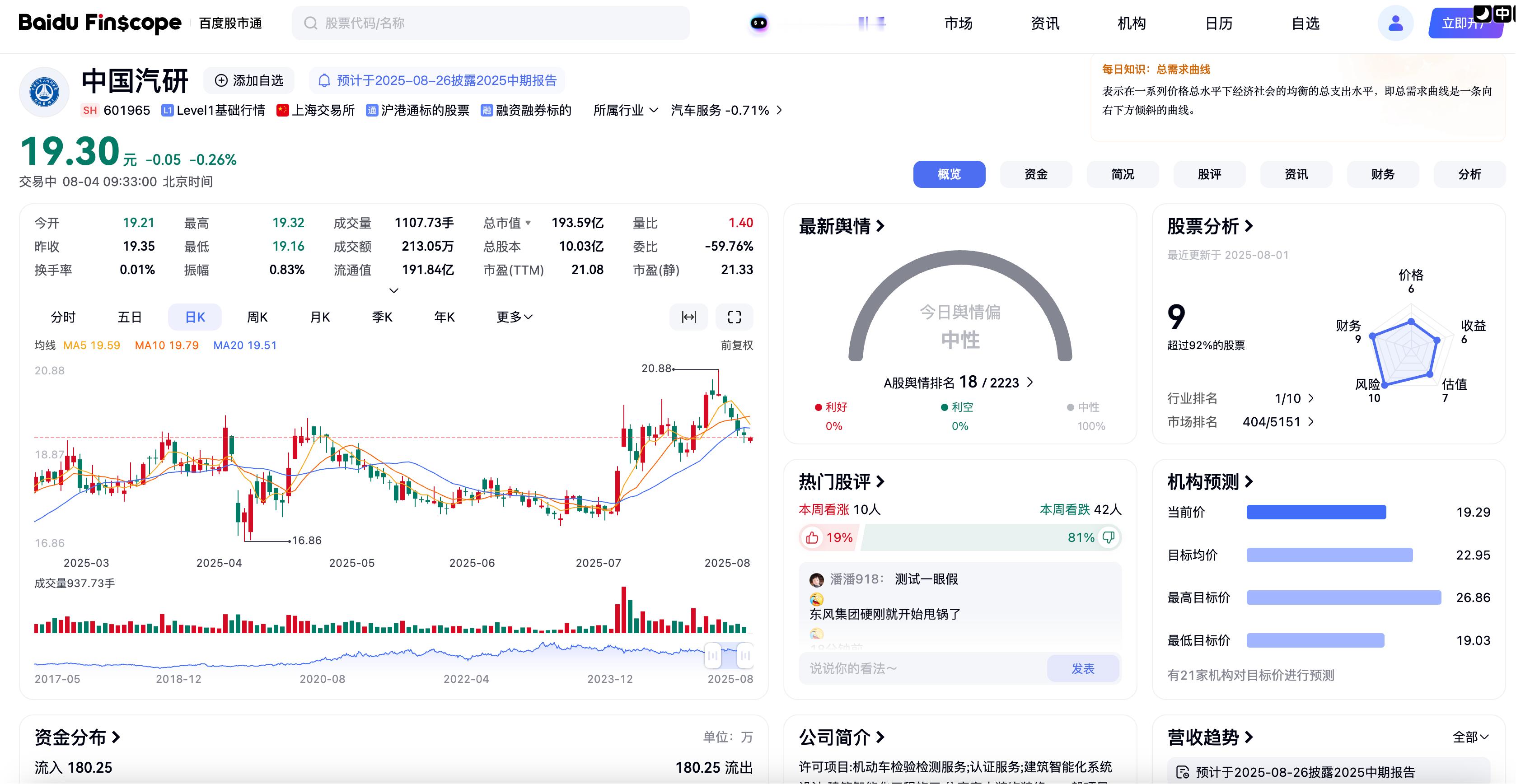Select the 月K chart period
1516x784 pixels.
[320, 317]
